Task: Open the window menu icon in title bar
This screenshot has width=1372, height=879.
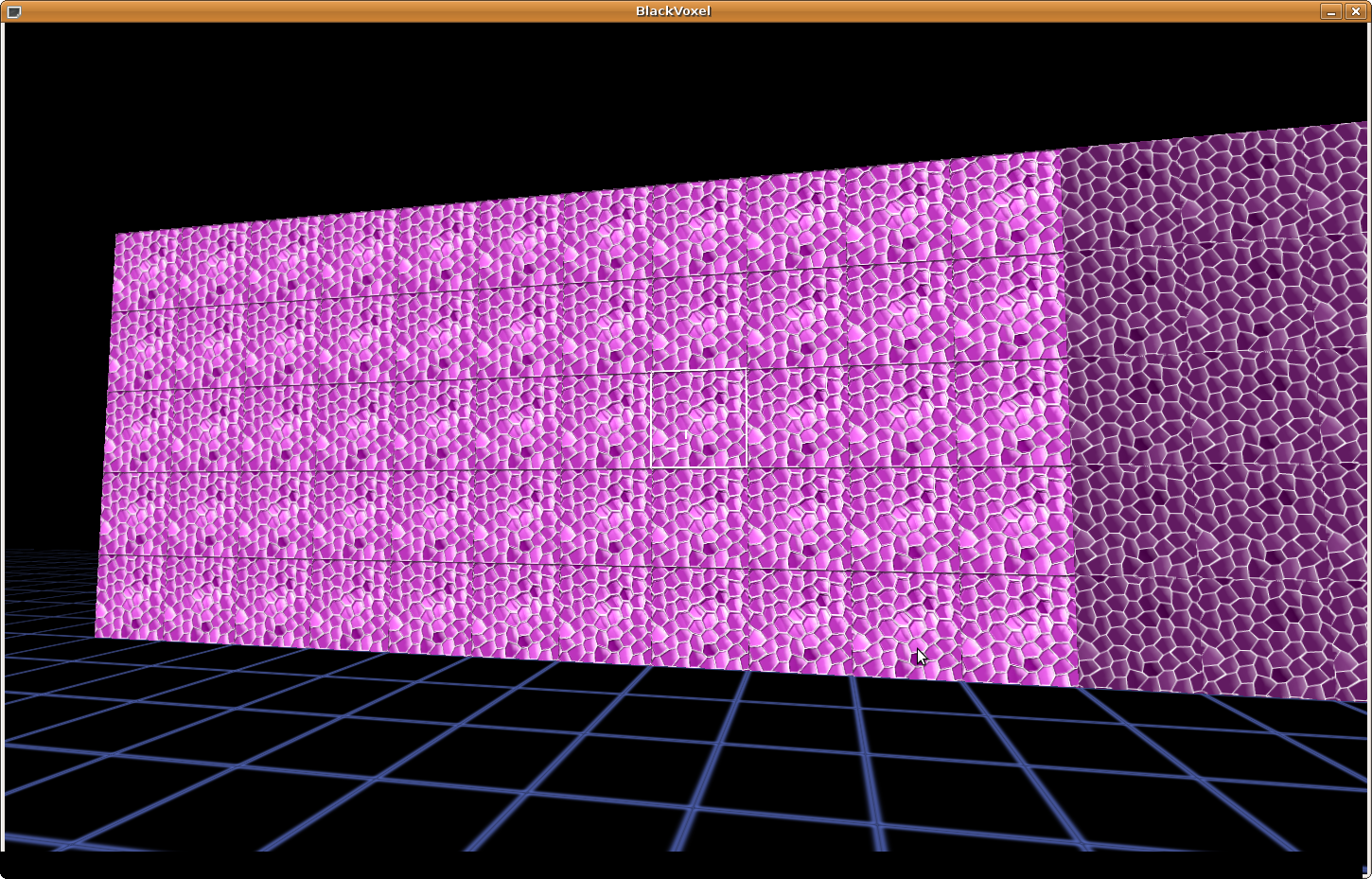Action: (x=13, y=11)
